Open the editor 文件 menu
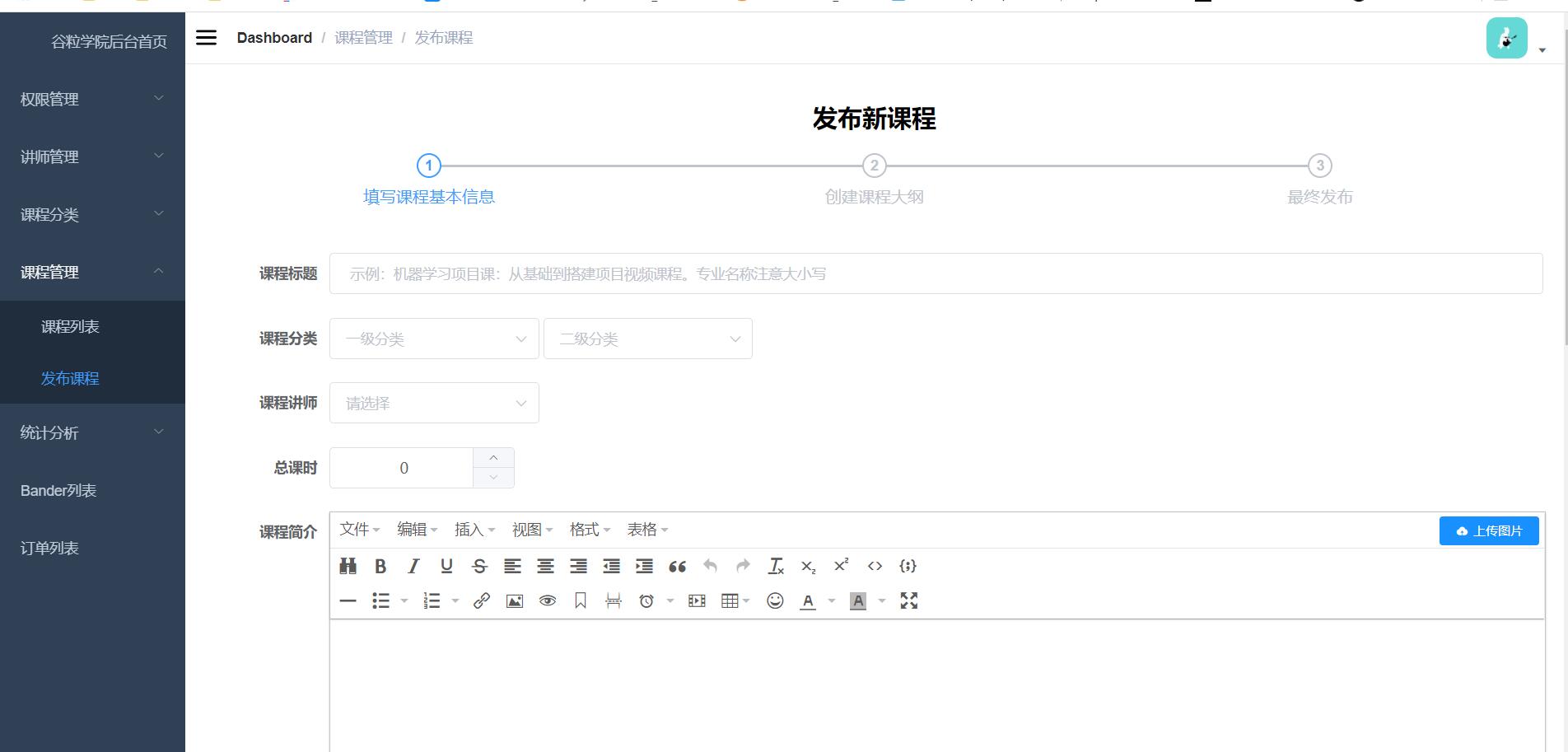Image resolution: width=1568 pixels, height=752 pixels. 360,530
